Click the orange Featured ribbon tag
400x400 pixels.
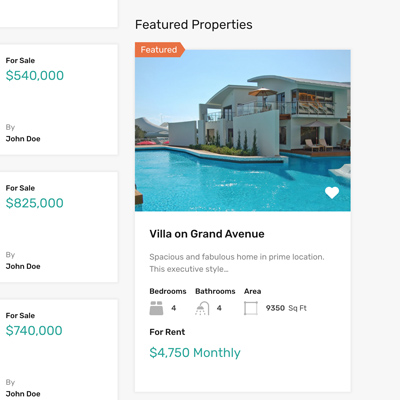(159, 50)
